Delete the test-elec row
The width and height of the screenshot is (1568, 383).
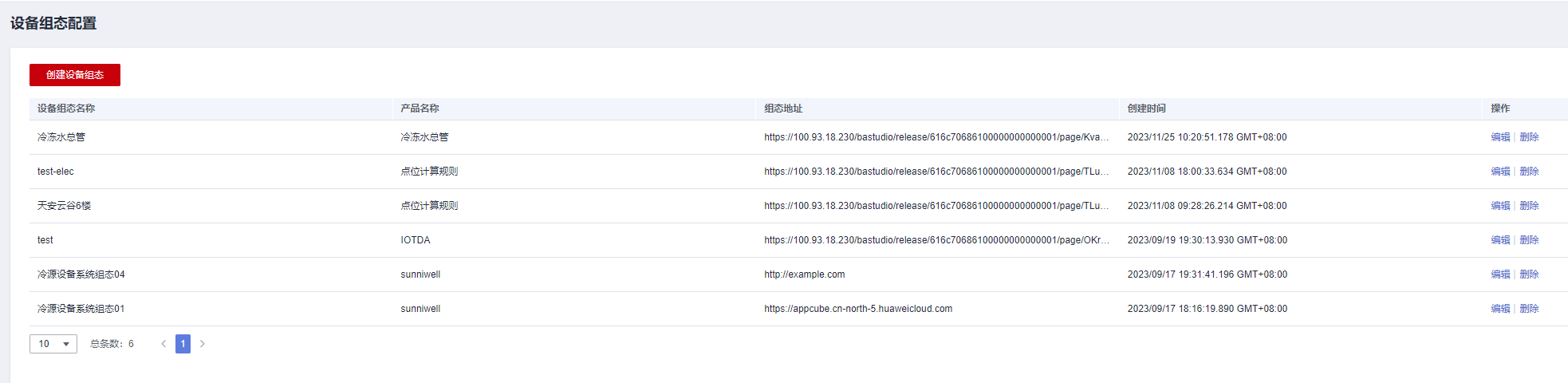tap(1529, 172)
